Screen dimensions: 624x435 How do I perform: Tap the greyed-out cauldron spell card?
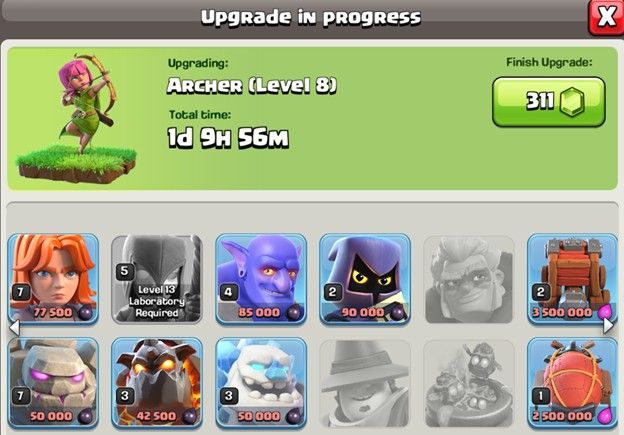(469, 383)
